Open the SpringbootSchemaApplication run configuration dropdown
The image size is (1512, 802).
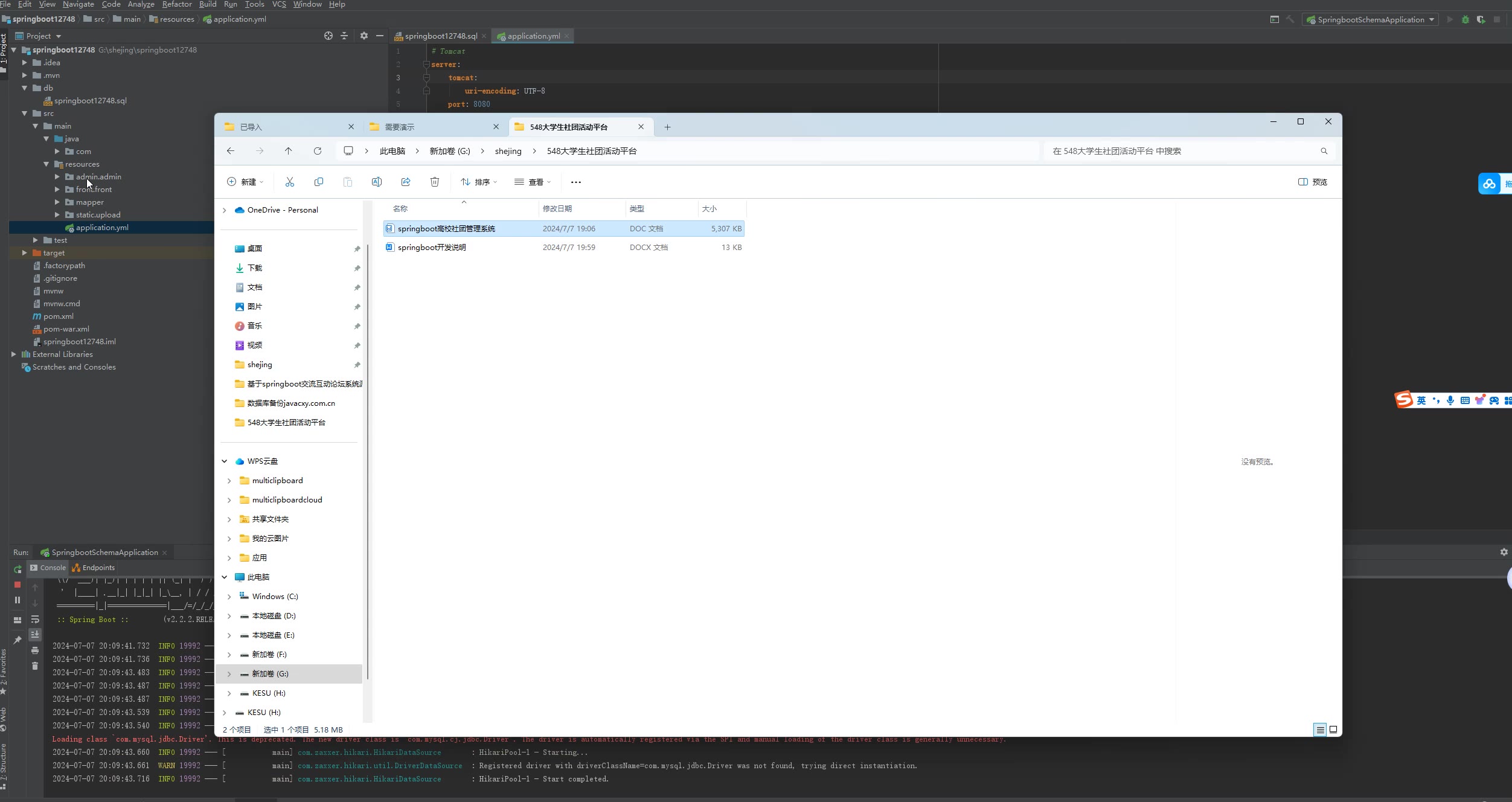1371,19
